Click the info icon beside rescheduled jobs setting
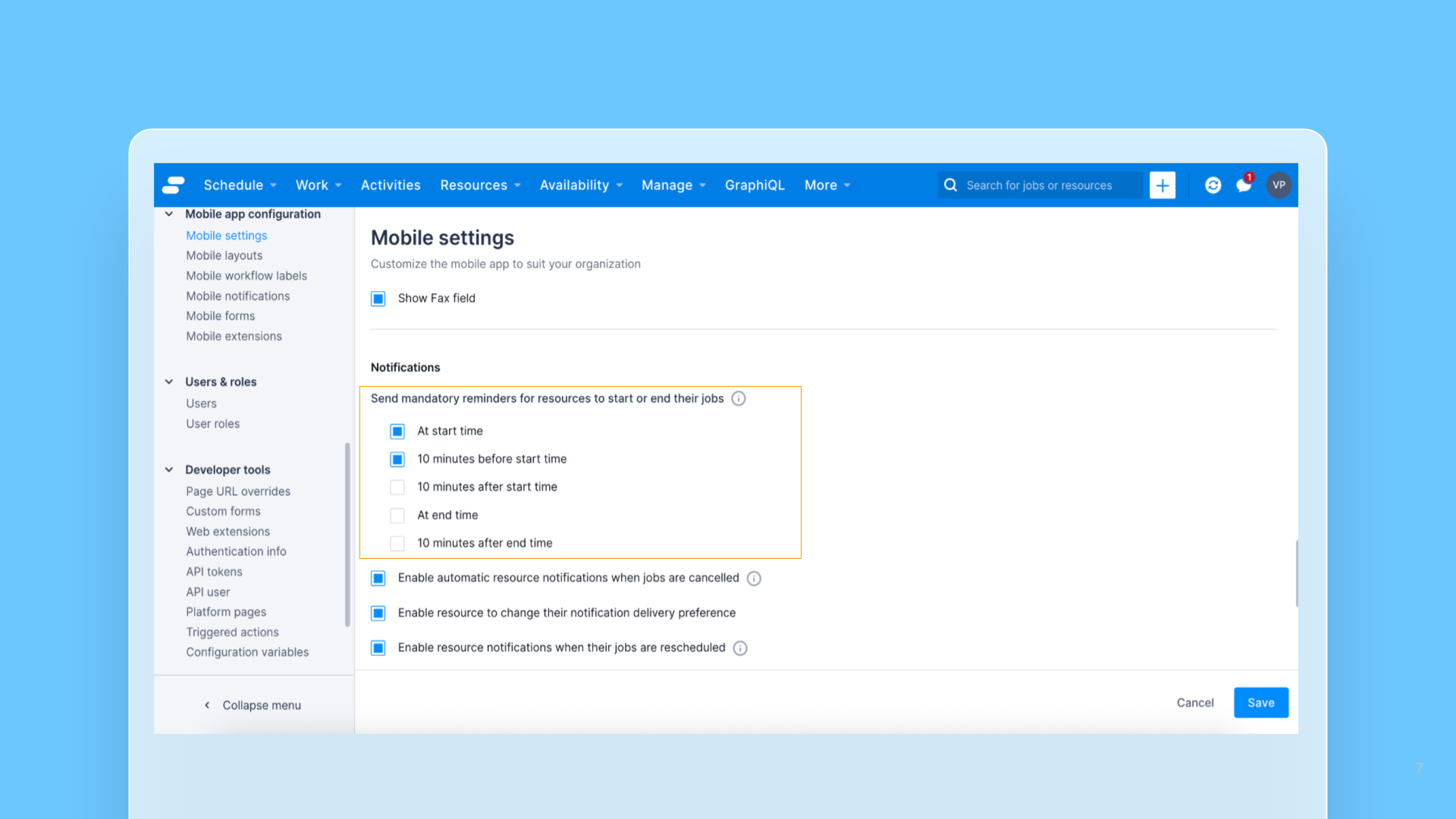Image resolution: width=1456 pixels, height=819 pixels. click(x=740, y=648)
